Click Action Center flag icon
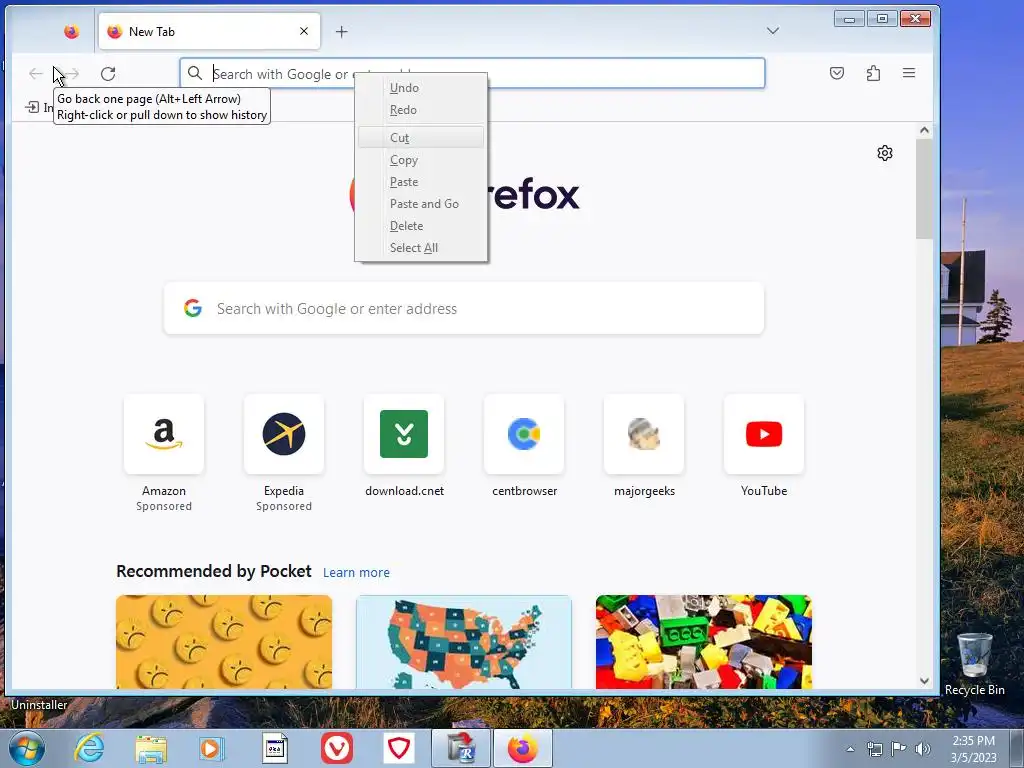The image size is (1024, 768). [x=899, y=749]
